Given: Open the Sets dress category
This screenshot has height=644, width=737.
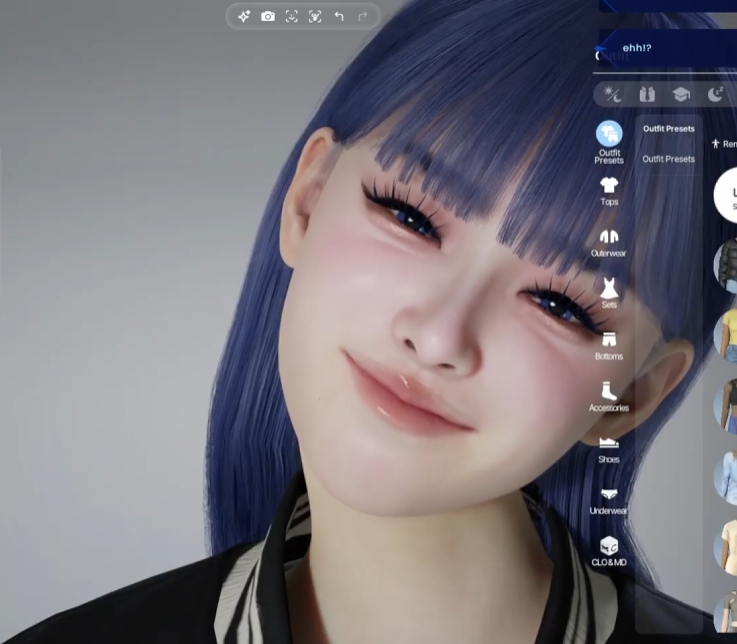Looking at the screenshot, I should coord(609,293).
